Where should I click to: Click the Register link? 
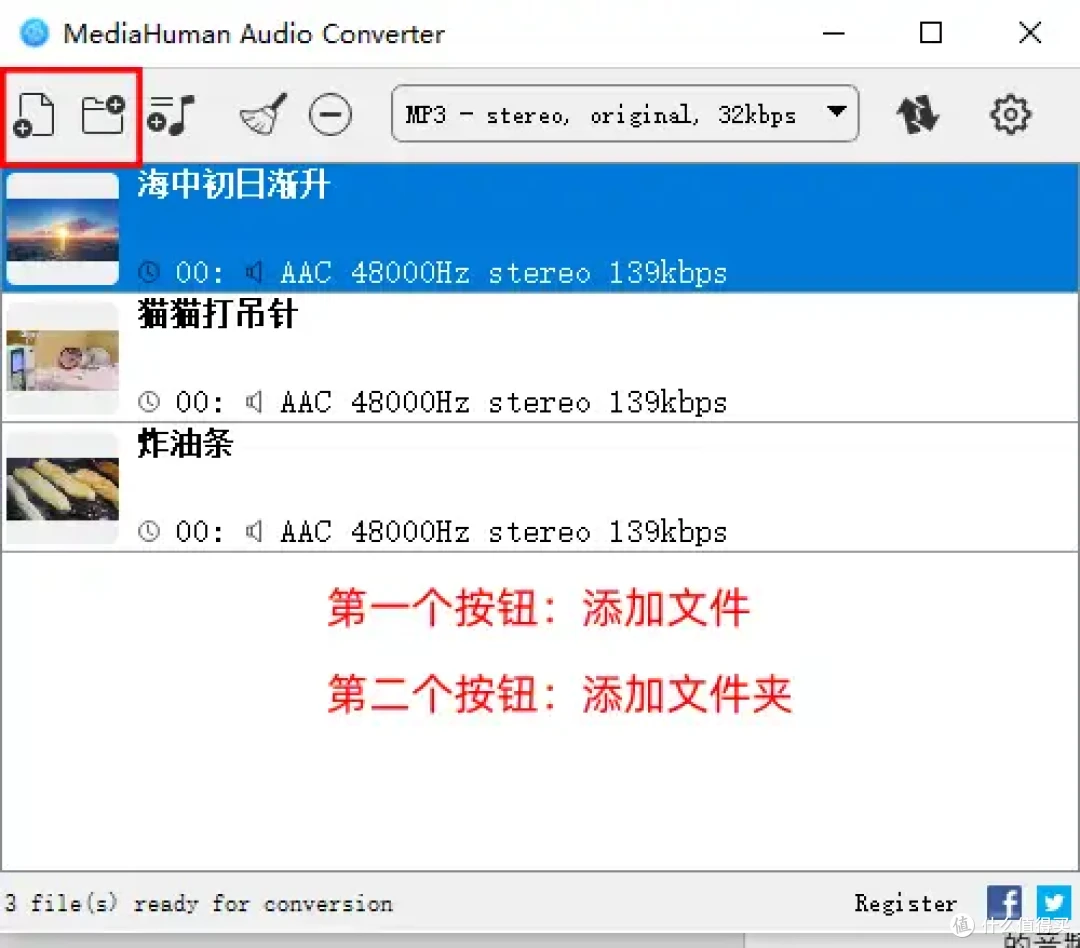[906, 903]
